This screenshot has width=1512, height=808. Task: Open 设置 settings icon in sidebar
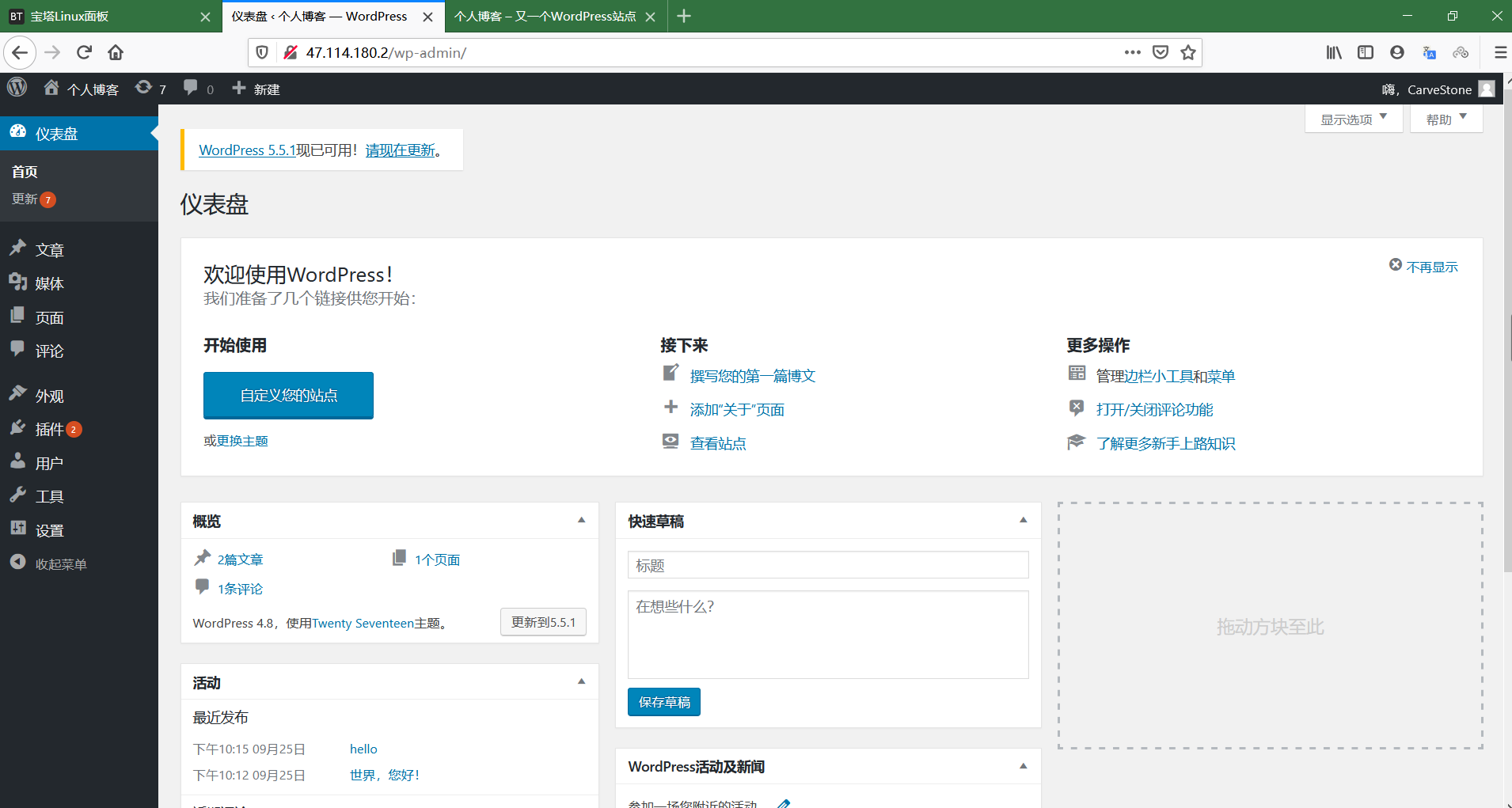point(18,529)
